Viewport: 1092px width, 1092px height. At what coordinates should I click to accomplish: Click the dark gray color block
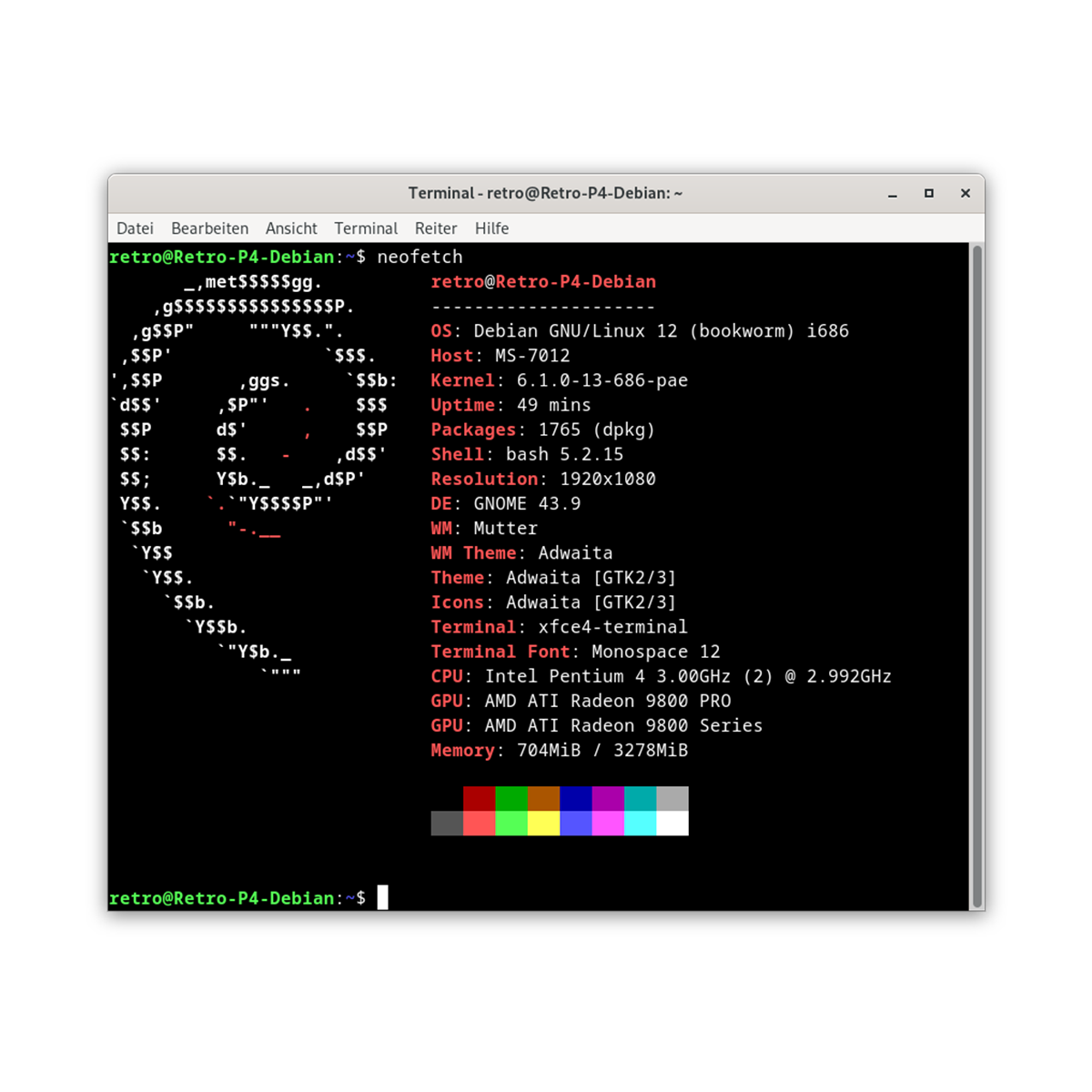pyautogui.click(x=447, y=824)
